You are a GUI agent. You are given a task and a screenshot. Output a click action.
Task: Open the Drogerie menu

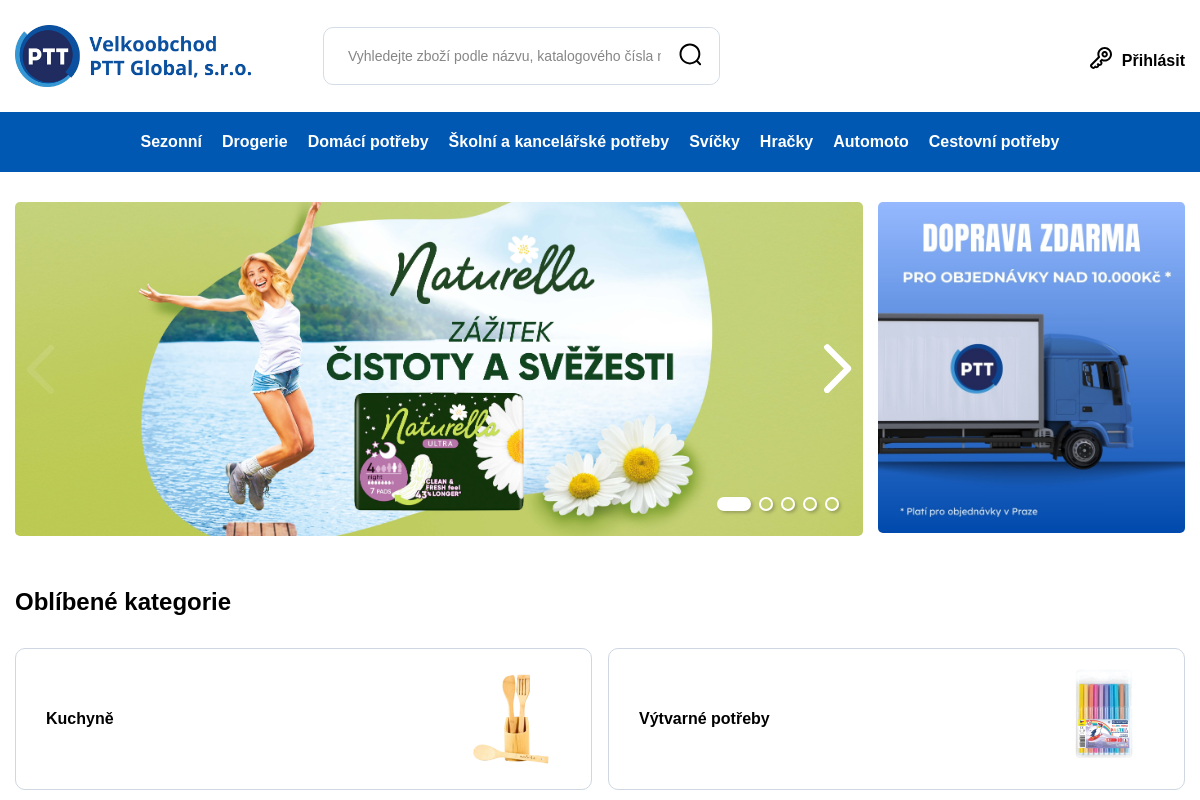(x=255, y=141)
